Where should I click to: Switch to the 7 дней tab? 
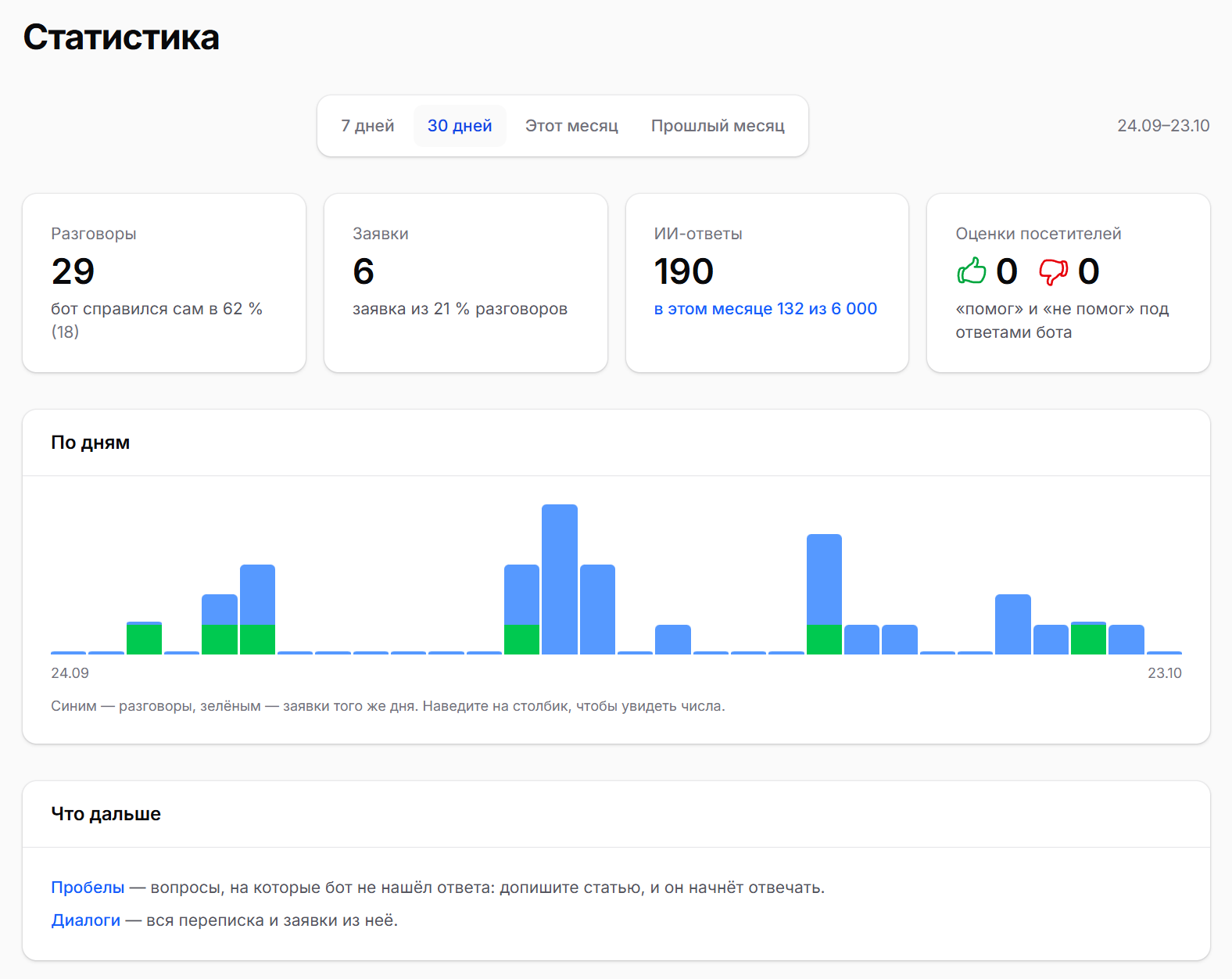(x=367, y=126)
